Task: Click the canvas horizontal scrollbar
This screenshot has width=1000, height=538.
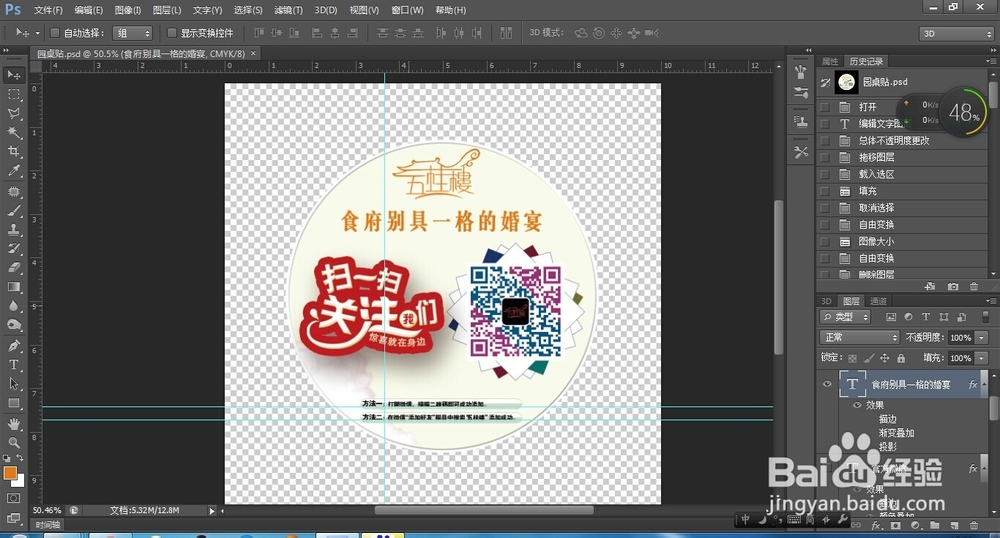Action: click(x=484, y=510)
